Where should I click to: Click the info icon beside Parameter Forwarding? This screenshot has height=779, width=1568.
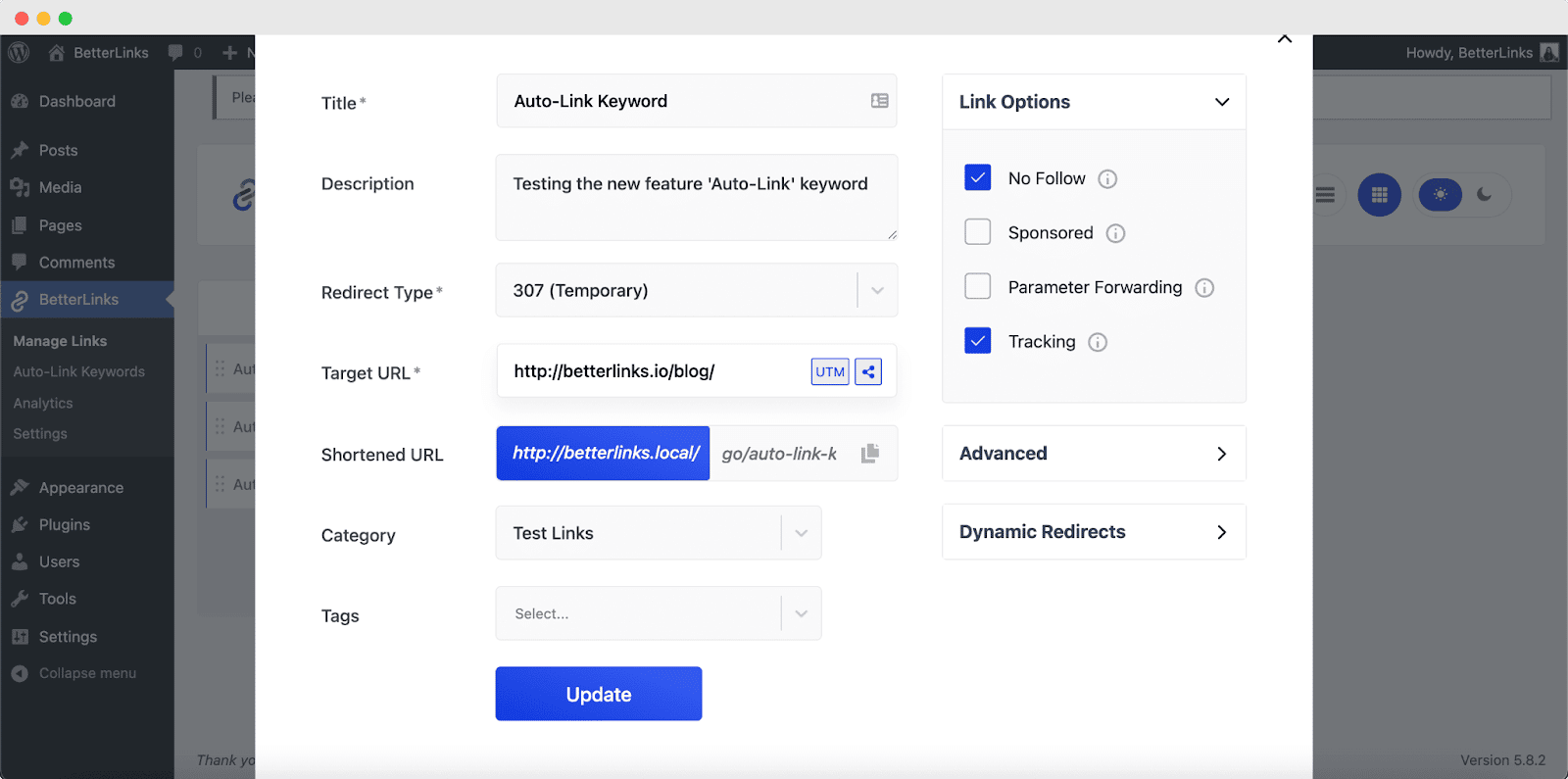coord(1204,288)
